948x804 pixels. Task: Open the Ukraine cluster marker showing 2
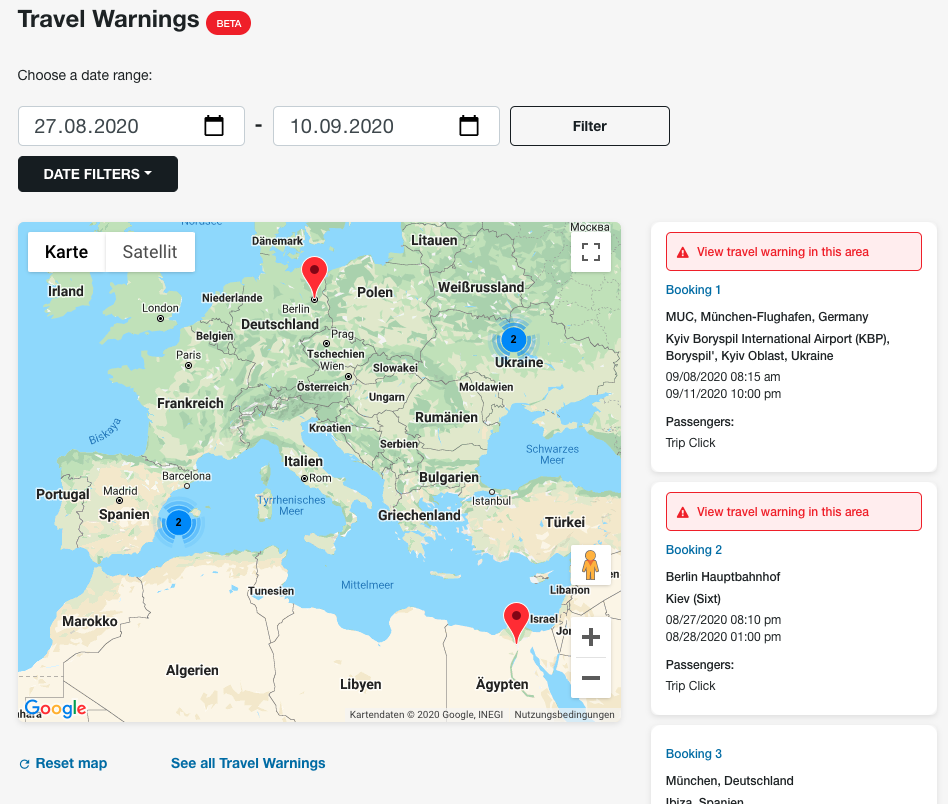(x=513, y=339)
